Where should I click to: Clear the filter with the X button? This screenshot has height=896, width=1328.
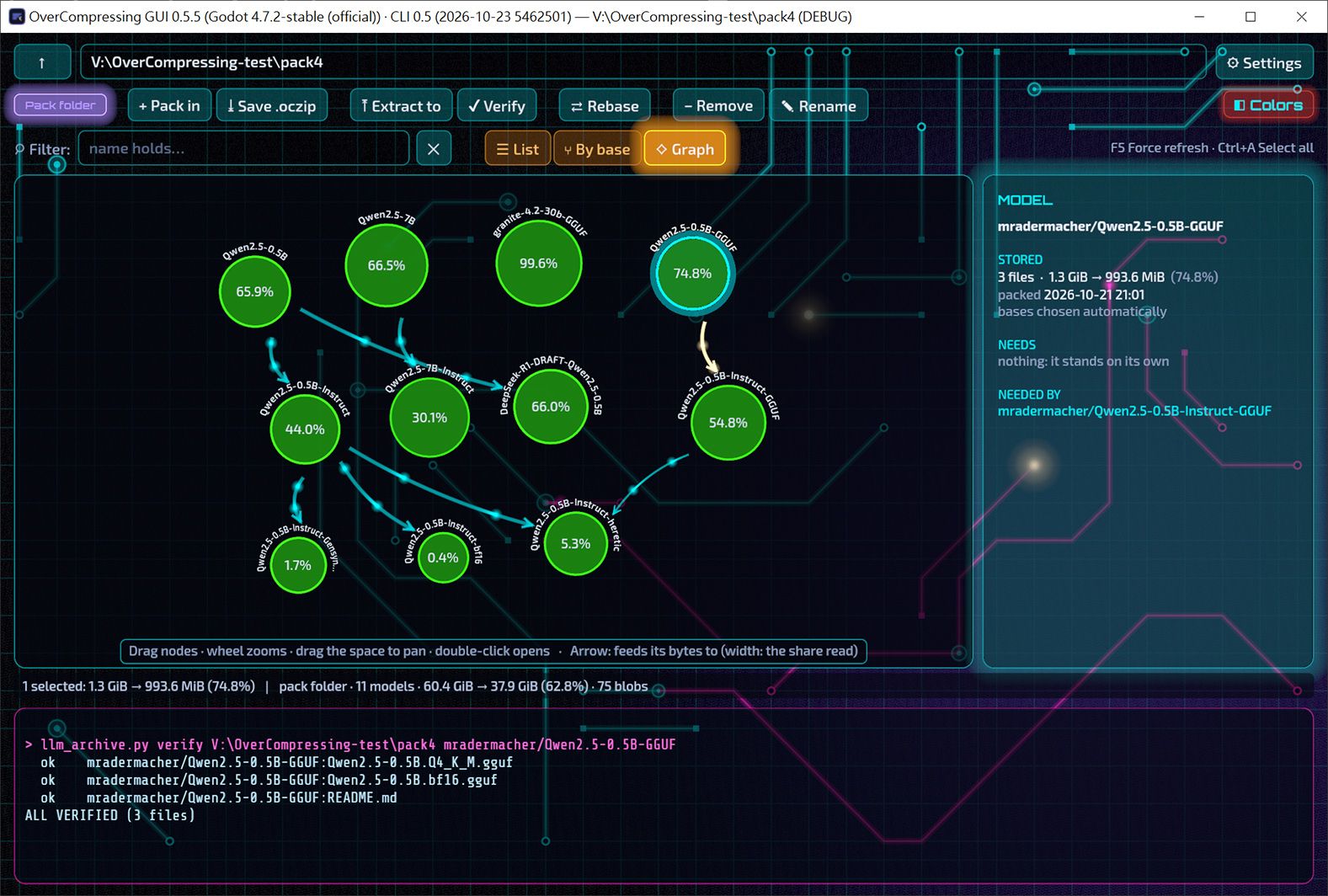pyautogui.click(x=434, y=149)
